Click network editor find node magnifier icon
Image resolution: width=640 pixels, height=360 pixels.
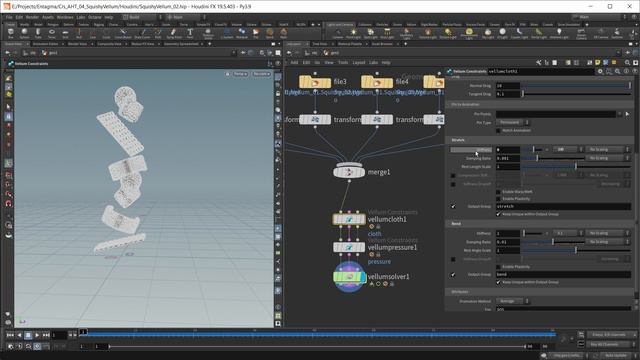[627, 62]
